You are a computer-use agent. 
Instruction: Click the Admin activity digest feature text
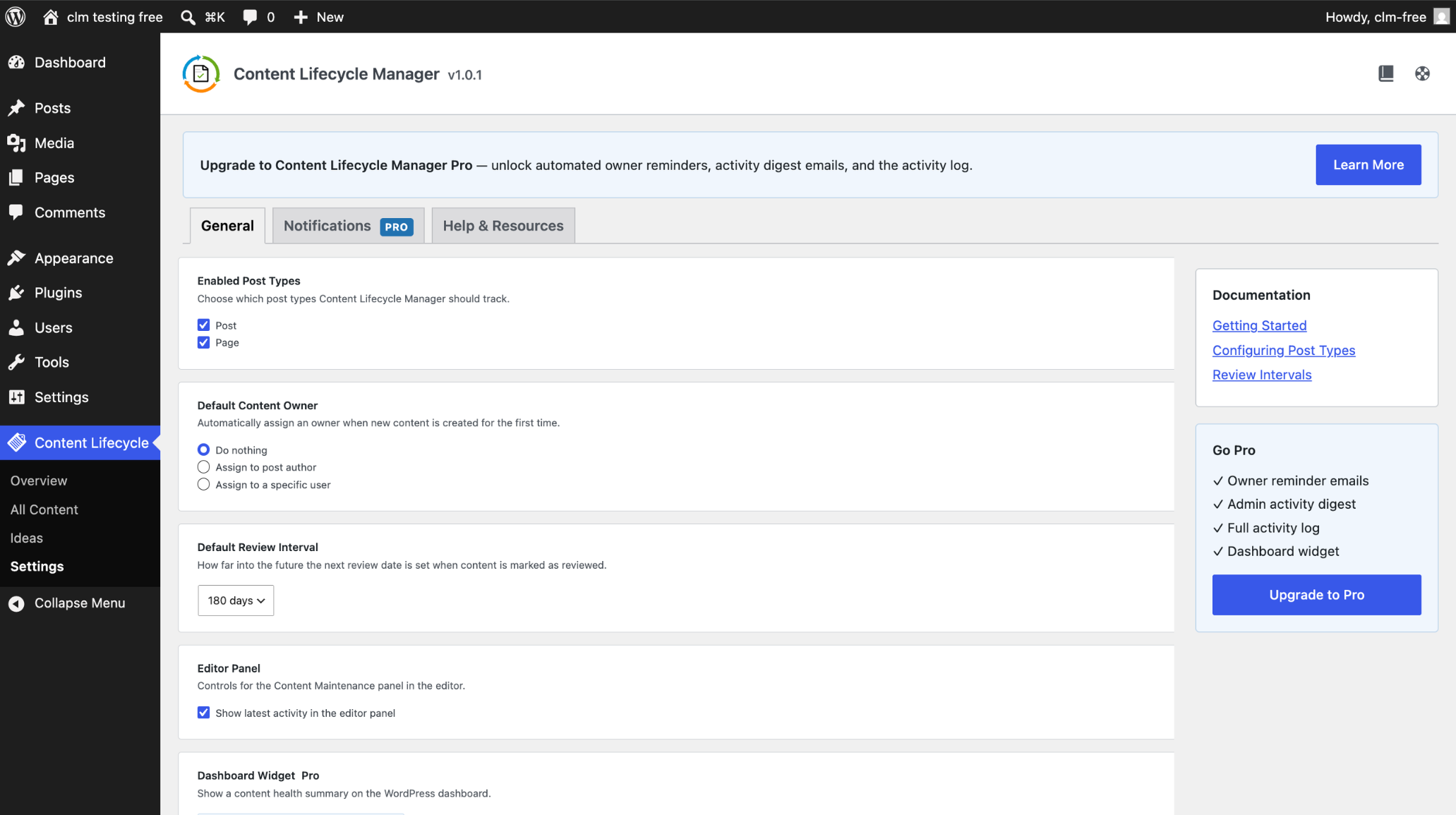point(1292,504)
